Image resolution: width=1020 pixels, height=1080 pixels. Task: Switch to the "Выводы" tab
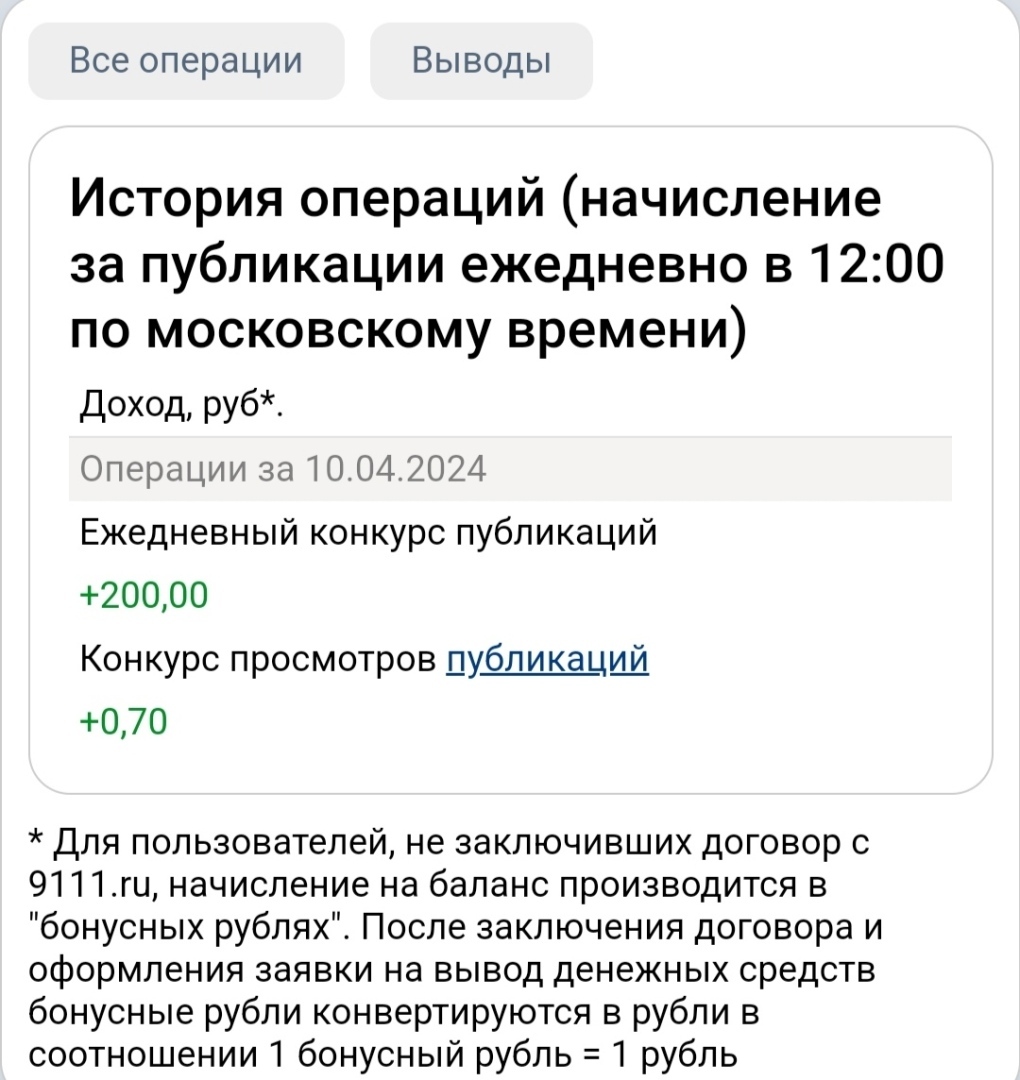click(481, 61)
